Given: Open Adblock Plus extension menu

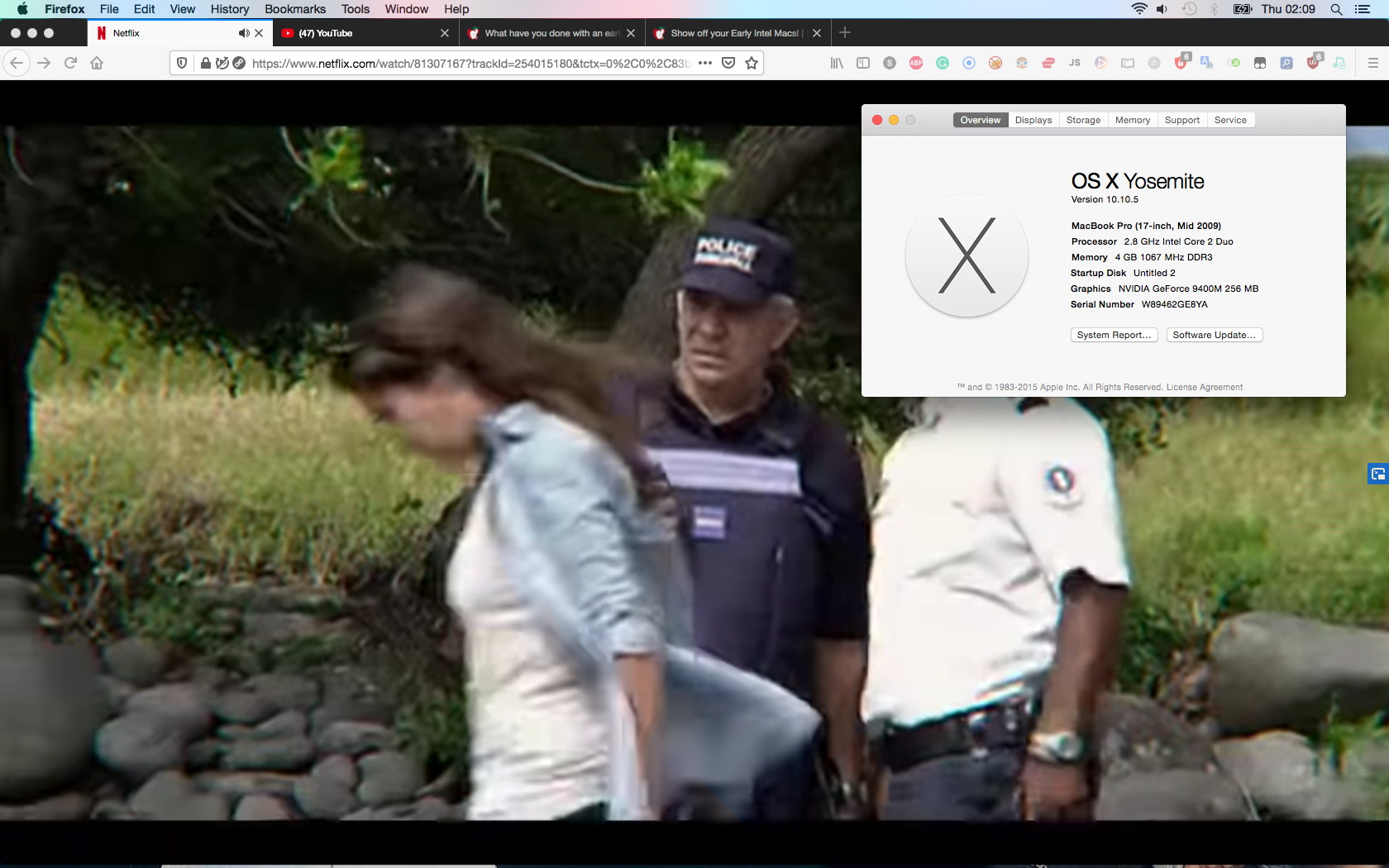Looking at the screenshot, I should (916, 63).
